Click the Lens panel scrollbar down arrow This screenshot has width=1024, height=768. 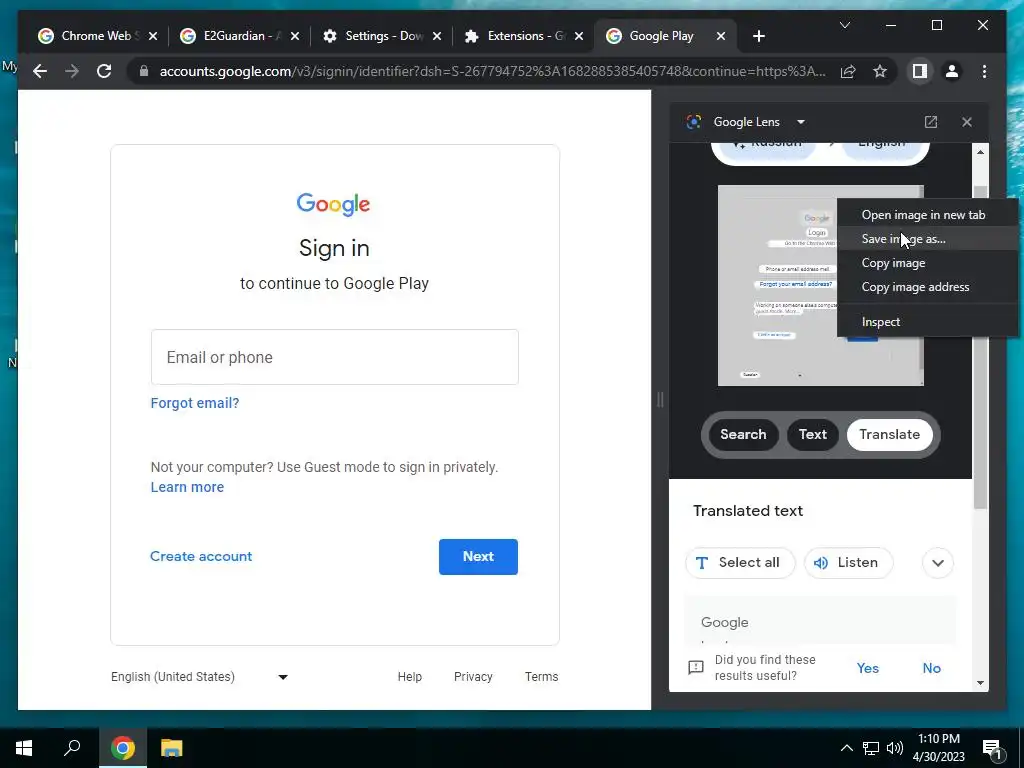[x=980, y=683]
